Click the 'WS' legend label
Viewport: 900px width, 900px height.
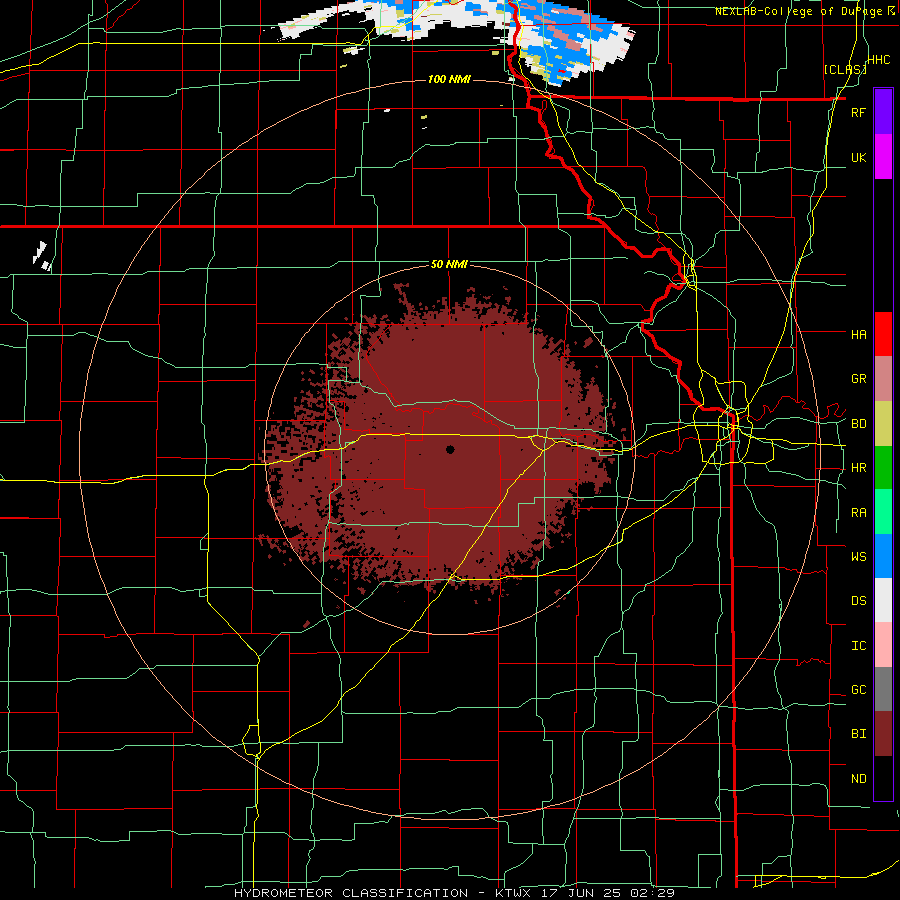pyautogui.click(x=858, y=557)
